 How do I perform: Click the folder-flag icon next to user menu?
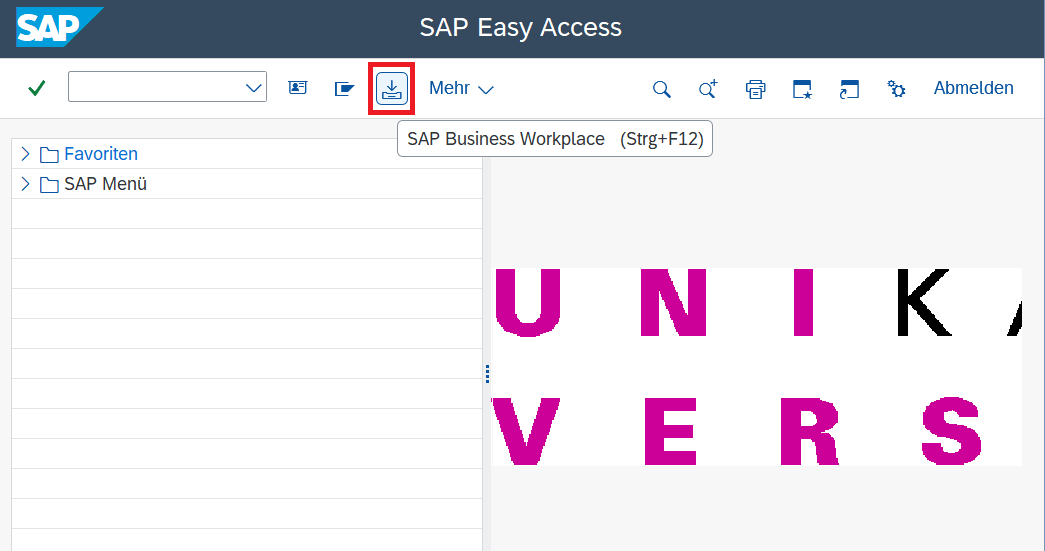coord(344,89)
